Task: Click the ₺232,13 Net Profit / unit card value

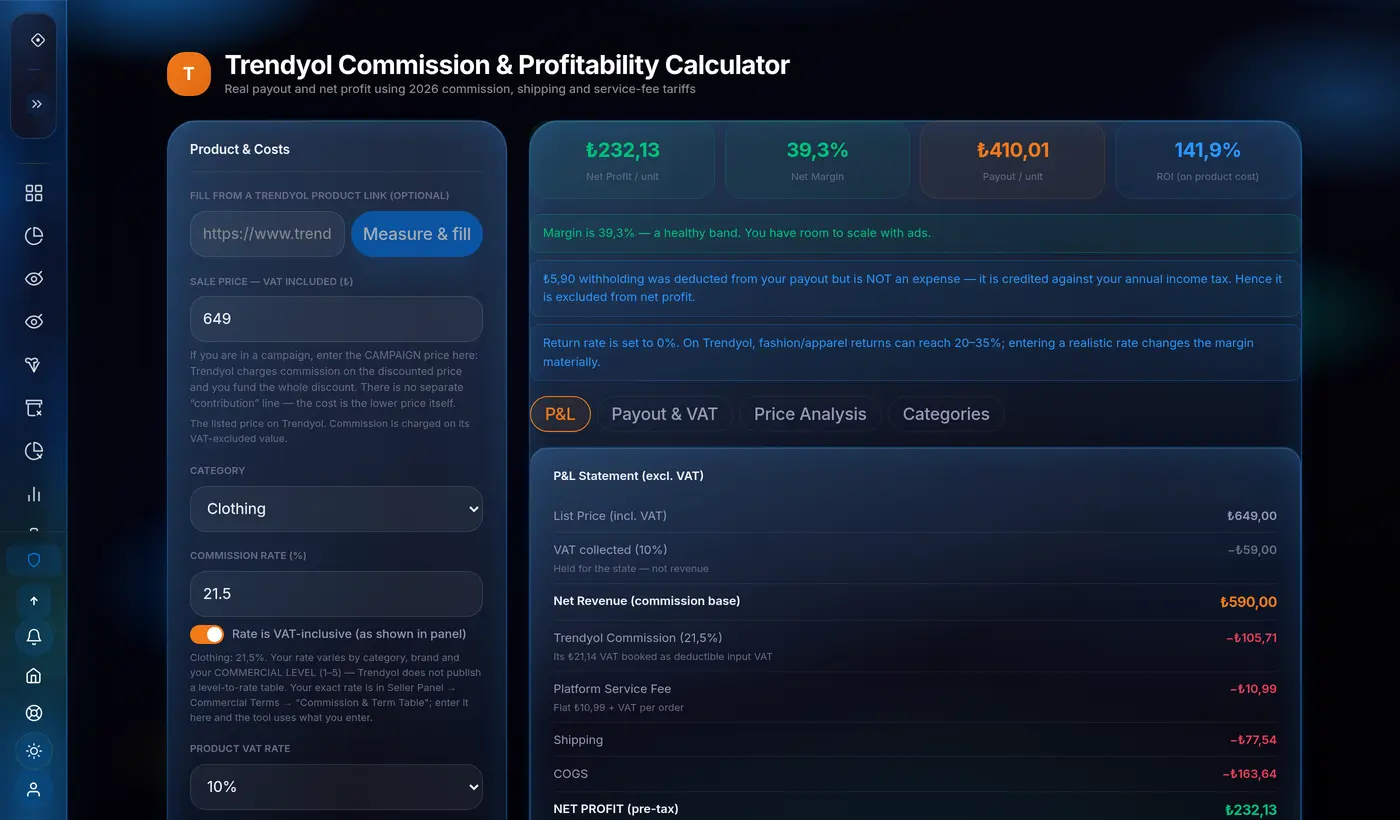Action: (622, 150)
